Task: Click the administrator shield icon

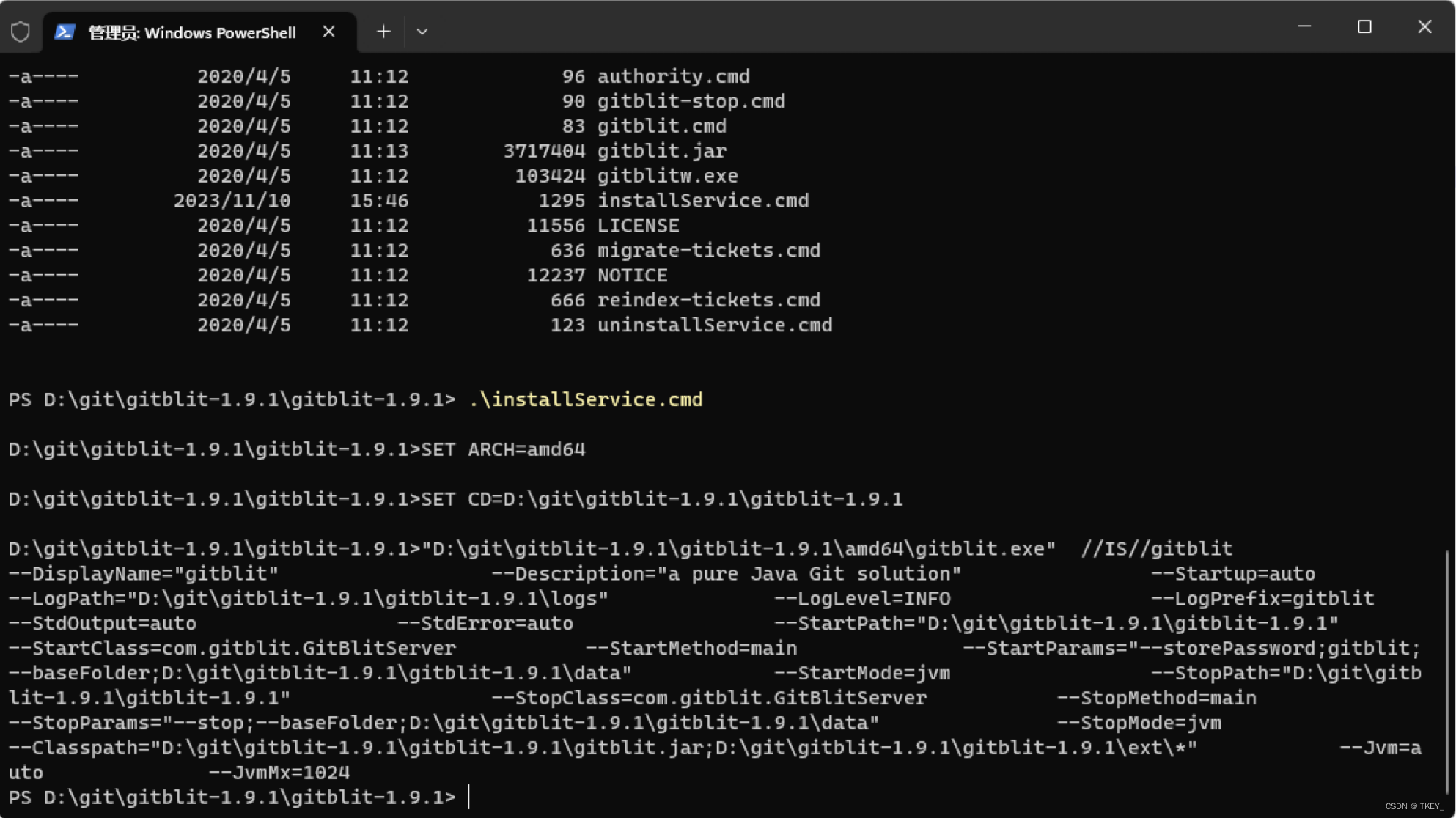Action: click(21, 32)
